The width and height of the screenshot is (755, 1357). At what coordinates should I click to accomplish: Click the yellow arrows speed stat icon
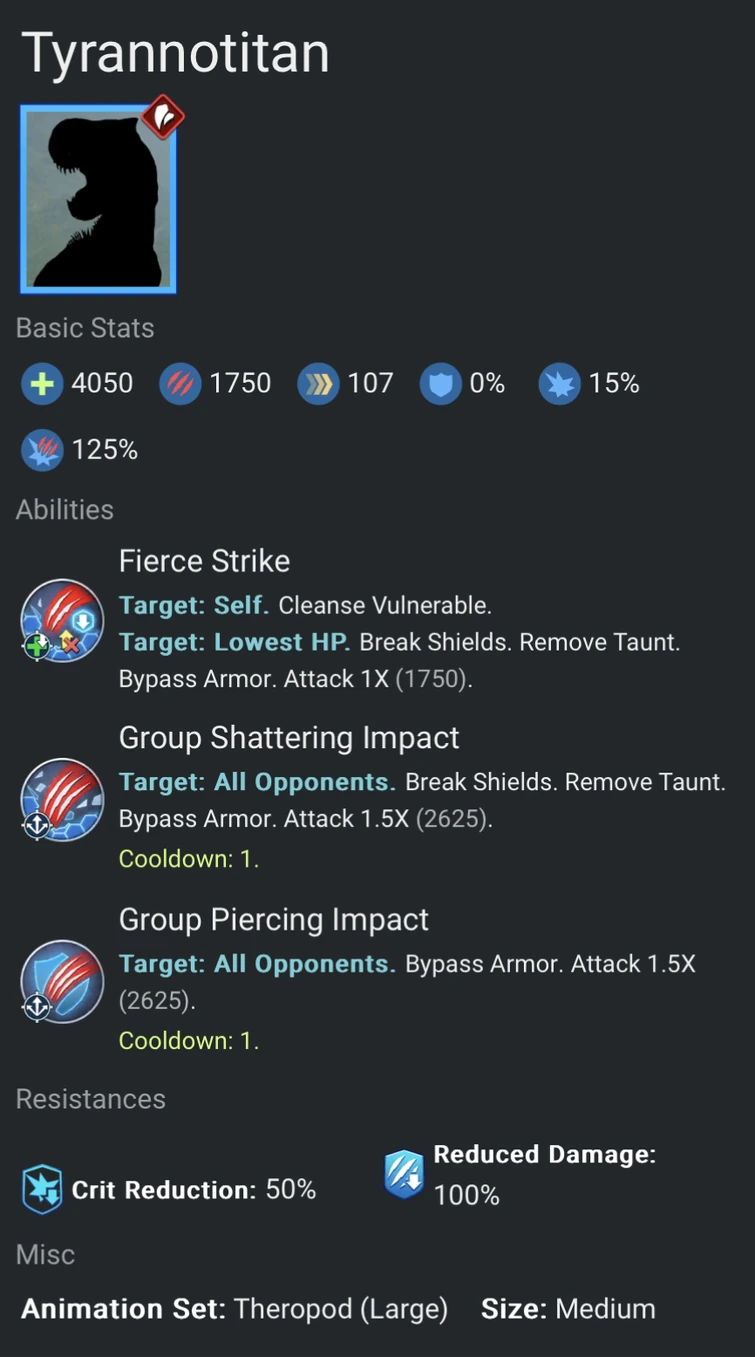pyautogui.click(x=318, y=384)
